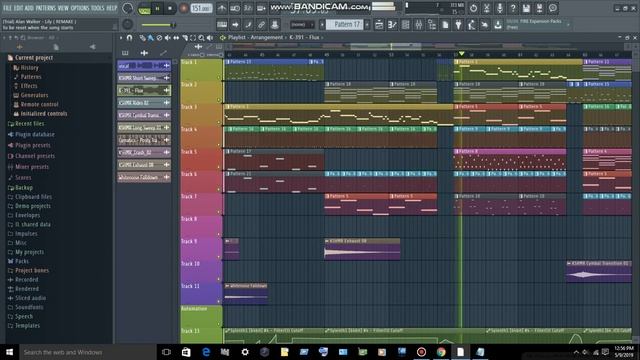Click the master pitch knob

tap(127, 24)
